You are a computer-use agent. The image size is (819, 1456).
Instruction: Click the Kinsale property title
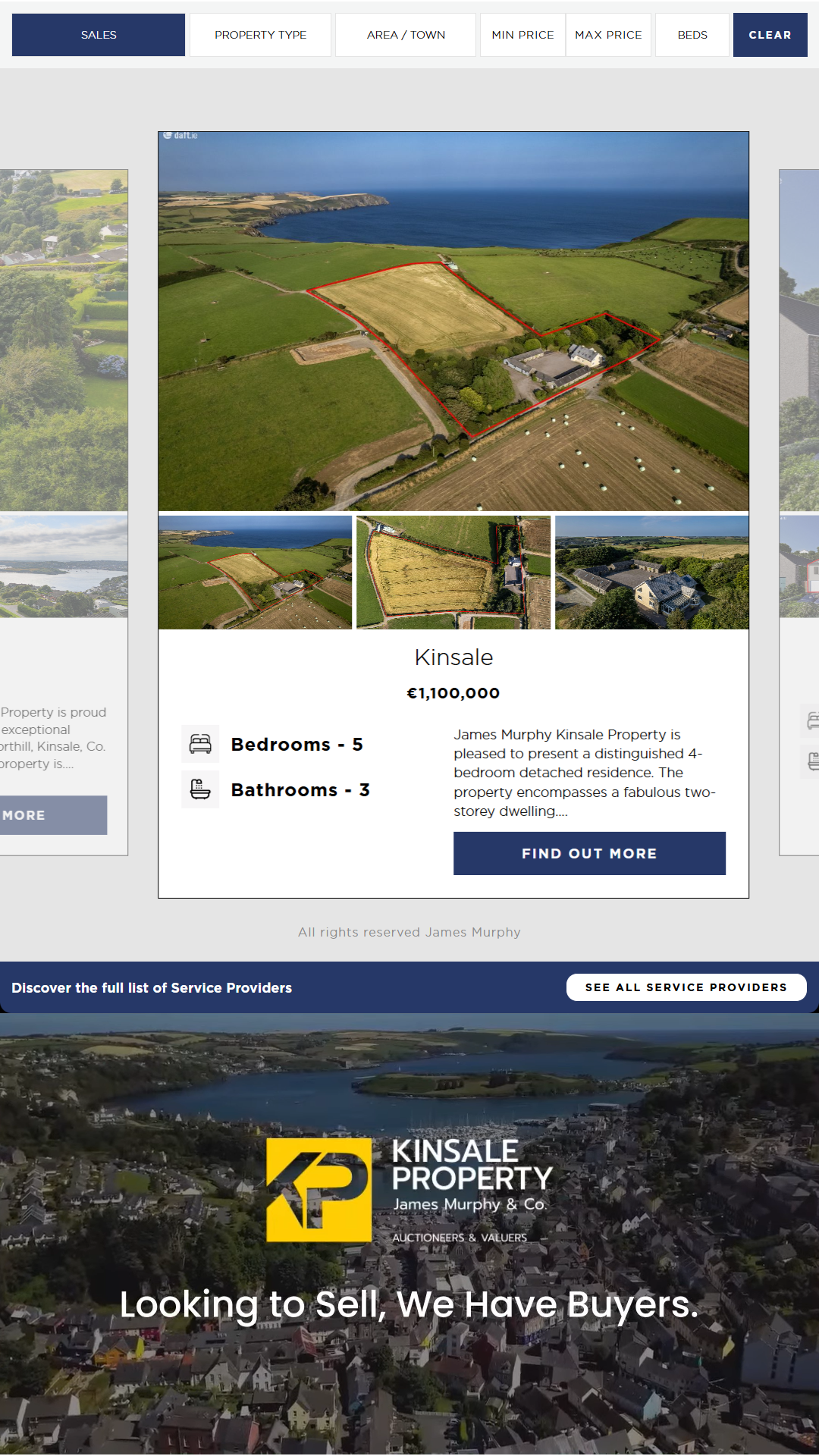(x=453, y=657)
